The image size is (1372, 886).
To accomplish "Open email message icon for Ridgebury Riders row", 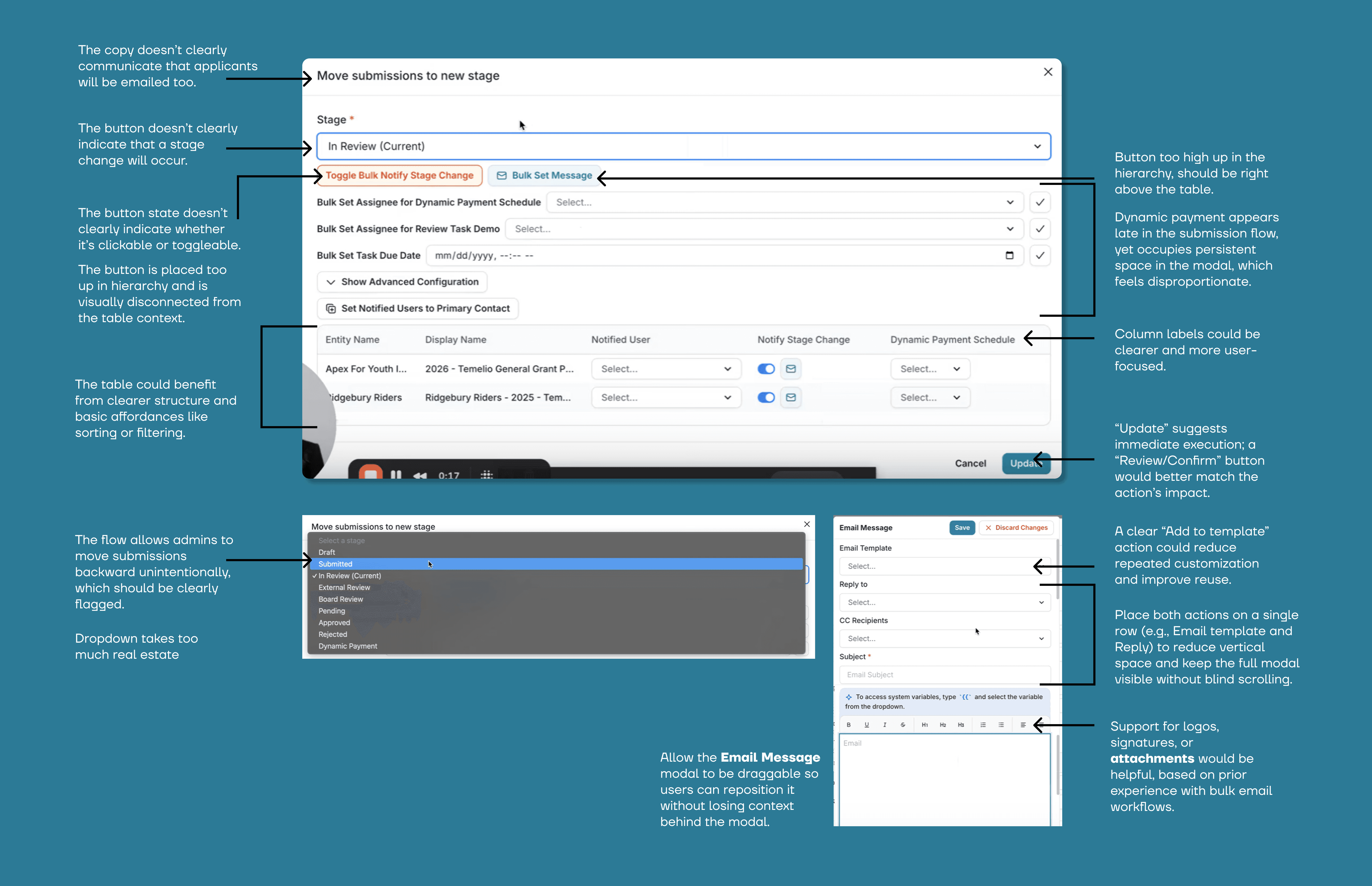I will (791, 397).
